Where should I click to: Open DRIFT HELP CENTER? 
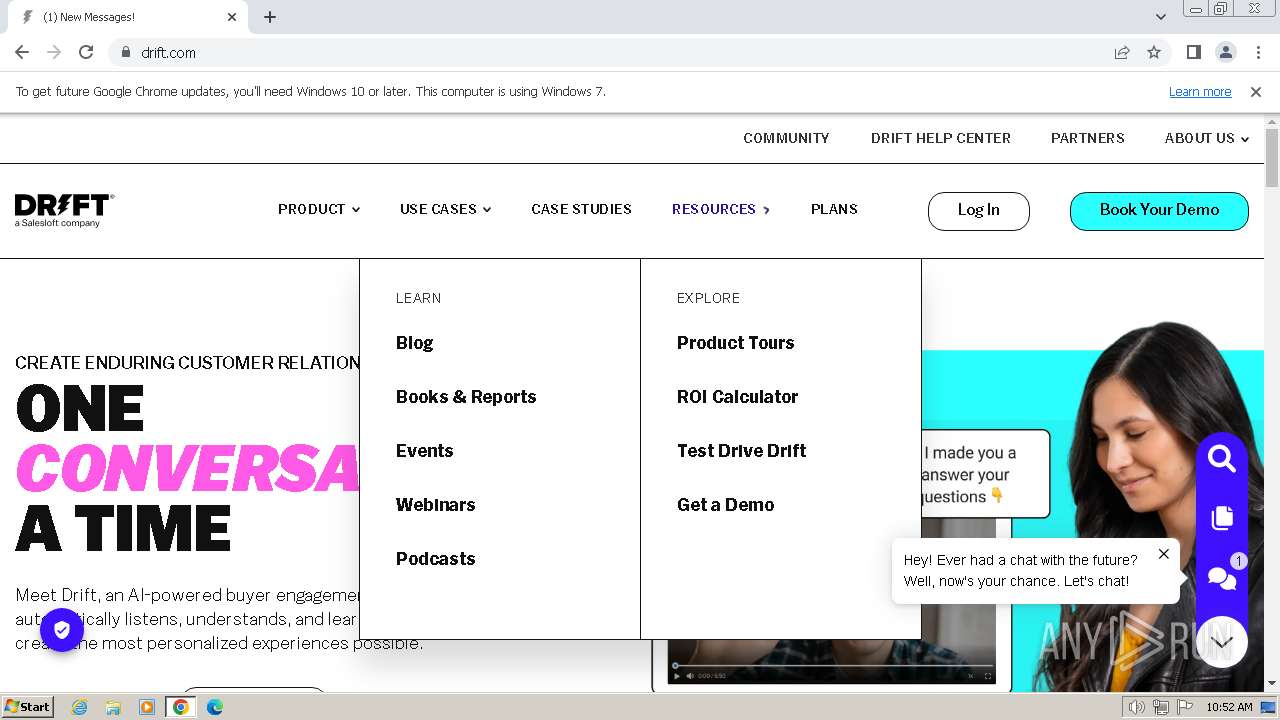[x=941, y=138]
